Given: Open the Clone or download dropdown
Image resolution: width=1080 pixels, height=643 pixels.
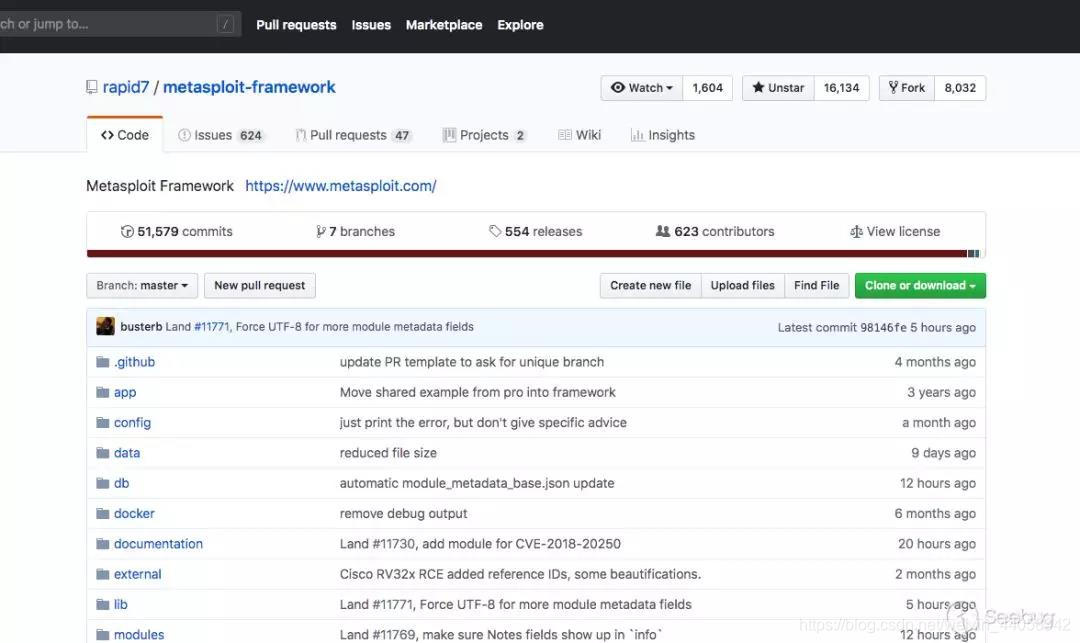Looking at the screenshot, I should tap(920, 286).
